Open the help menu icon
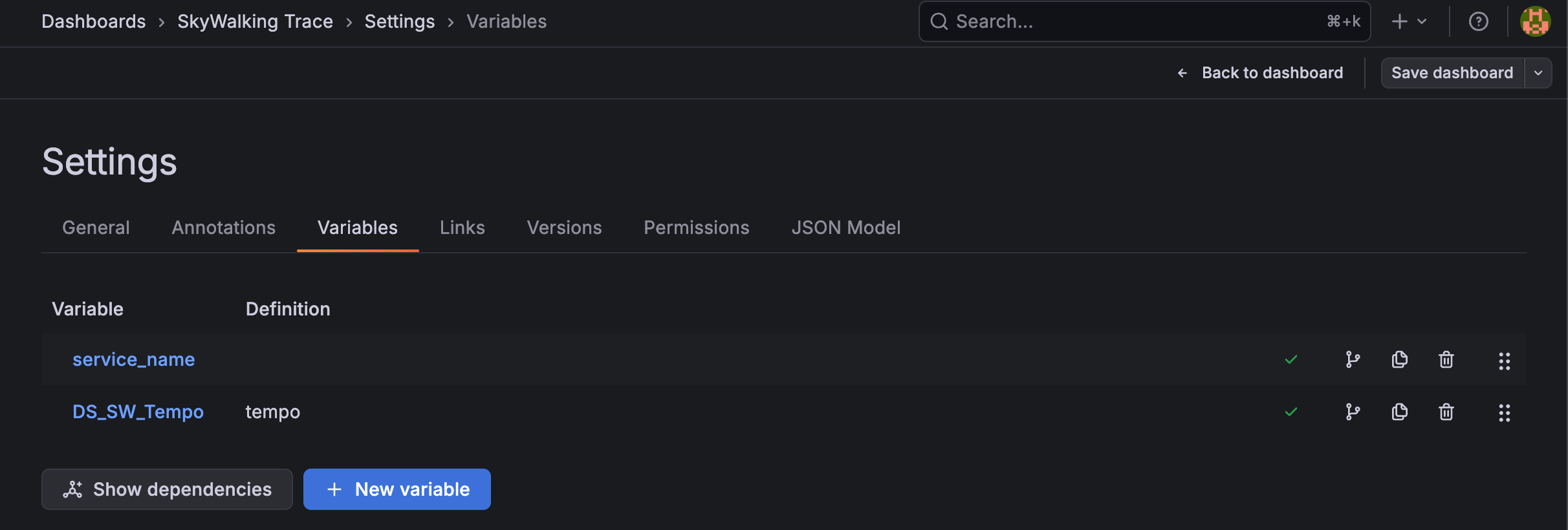Image resolution: width=1568 pixels, height=530 pixels. pyautogui.click(x=1479, y=22)
